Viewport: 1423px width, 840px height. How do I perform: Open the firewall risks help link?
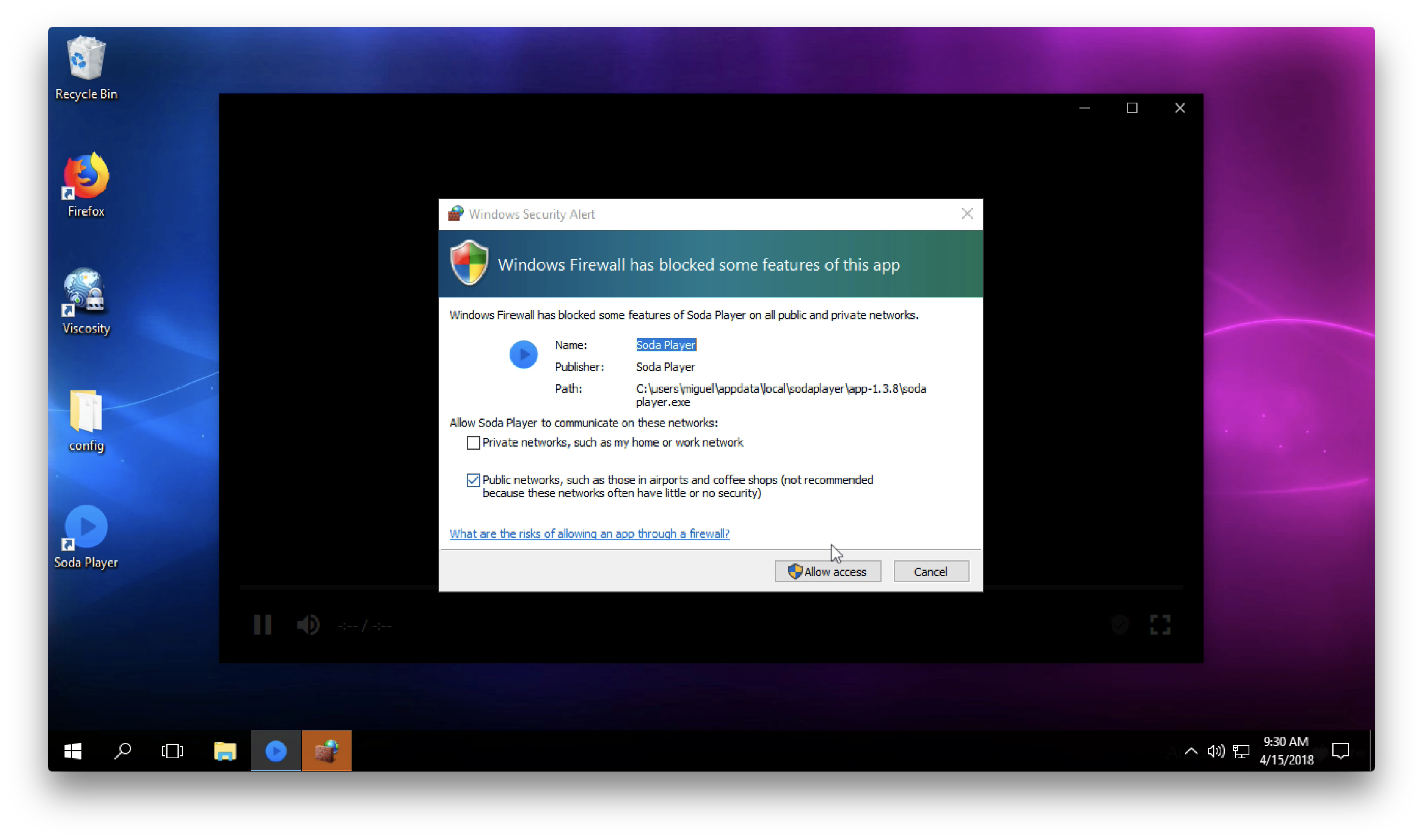[589, 533]
